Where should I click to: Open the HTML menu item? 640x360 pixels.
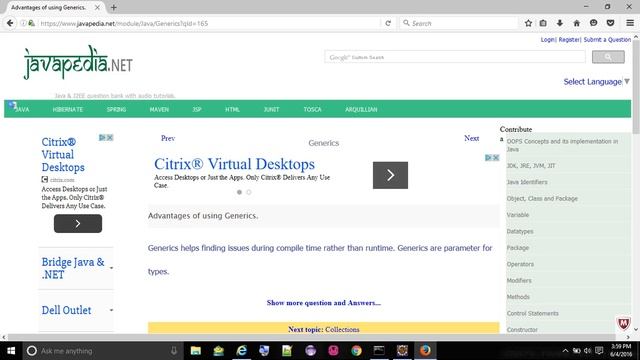pyautogui.click(x=232, y=109)
